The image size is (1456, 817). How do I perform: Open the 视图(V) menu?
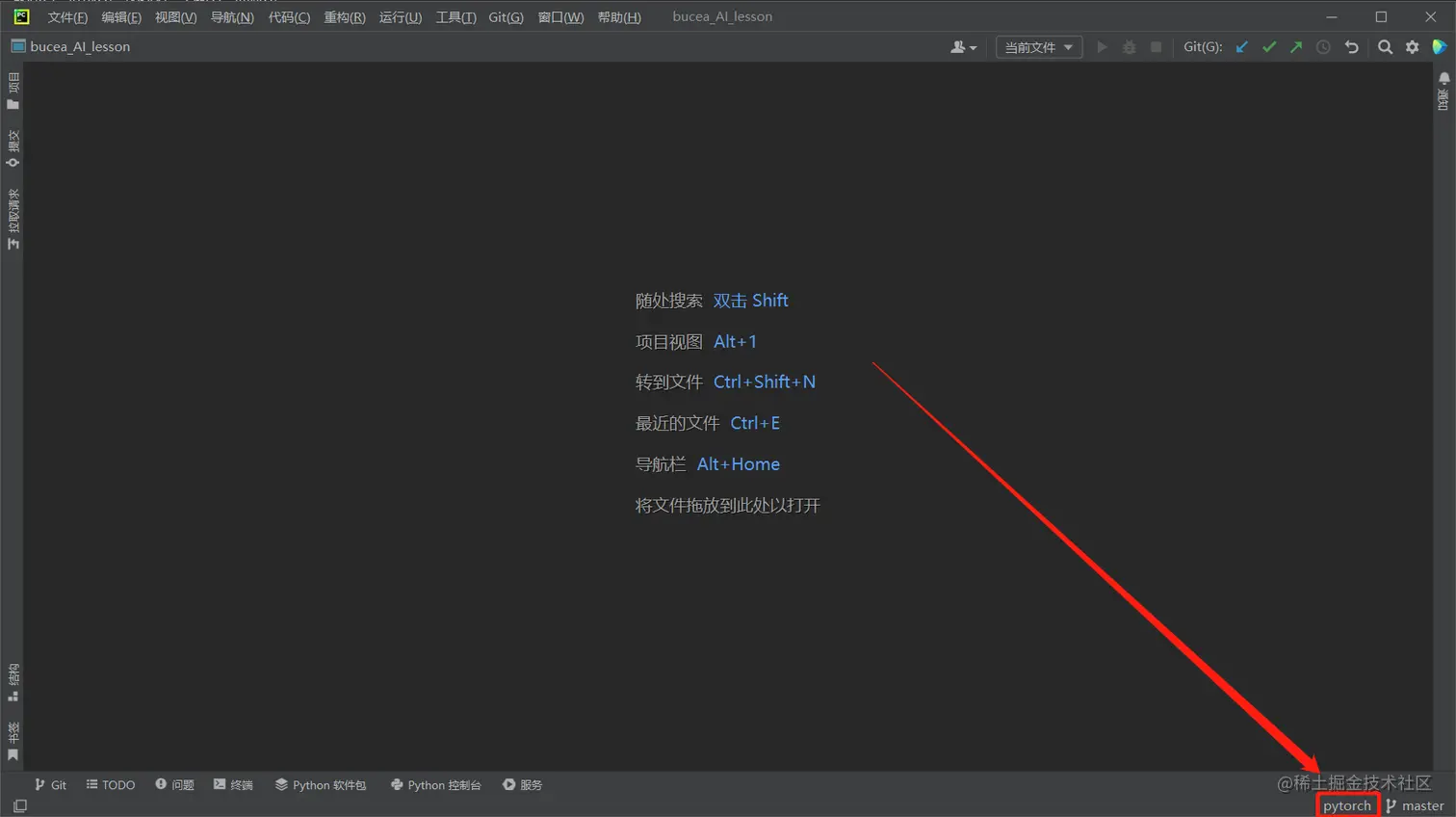(175, 17)
